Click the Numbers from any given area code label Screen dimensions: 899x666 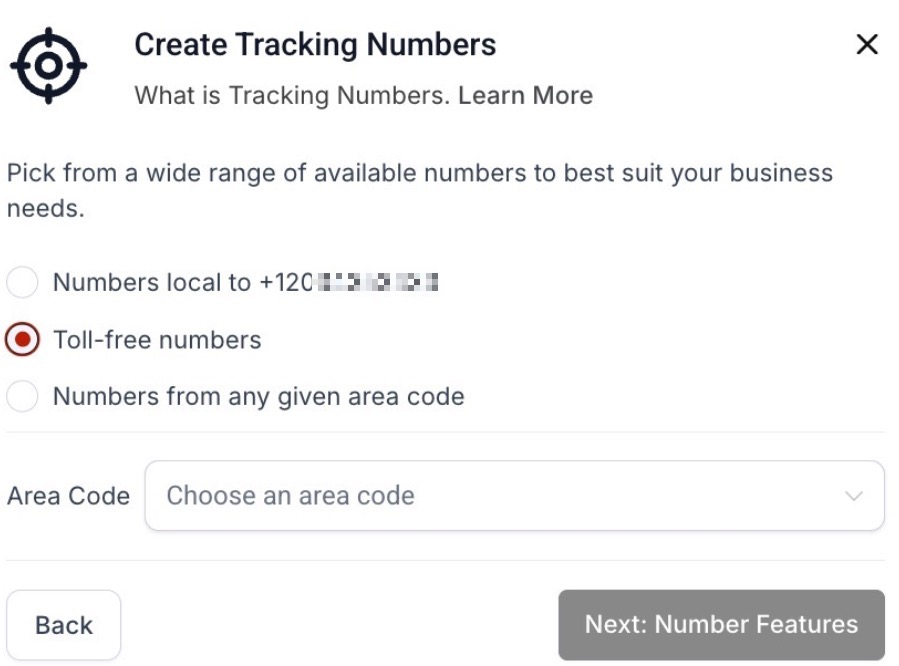[x=258, y=397]
